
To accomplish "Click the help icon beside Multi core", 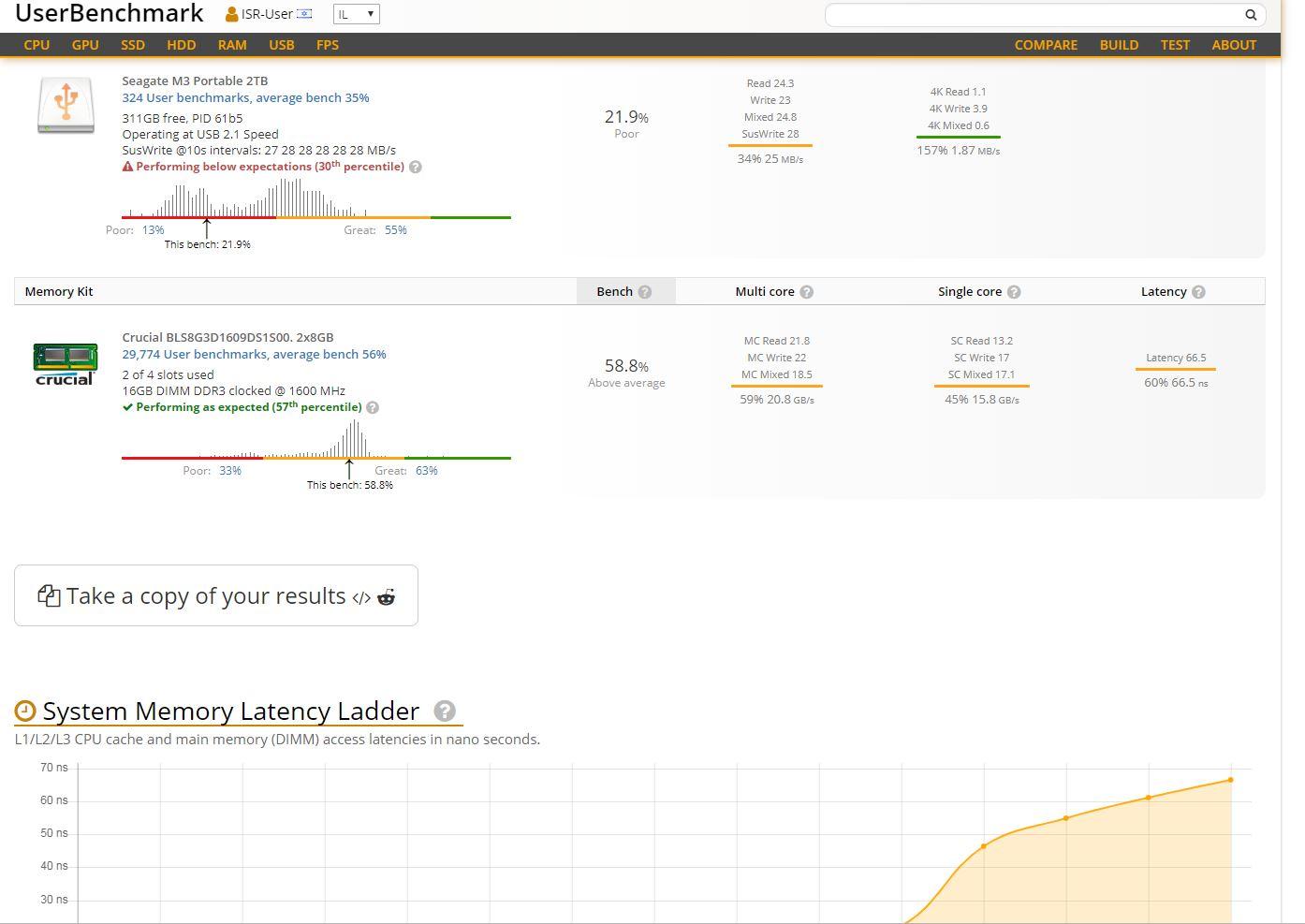I will (x=807, y=292).
